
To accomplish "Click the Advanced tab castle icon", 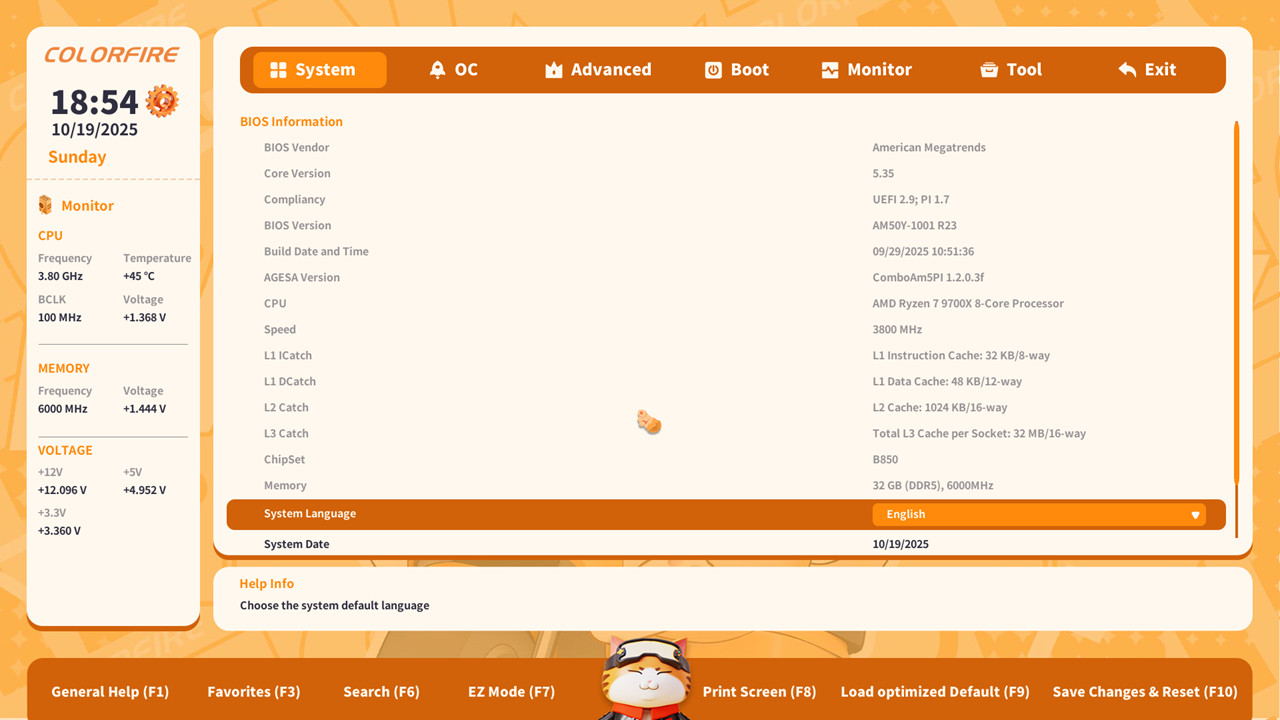I will [x=553, y=70].
